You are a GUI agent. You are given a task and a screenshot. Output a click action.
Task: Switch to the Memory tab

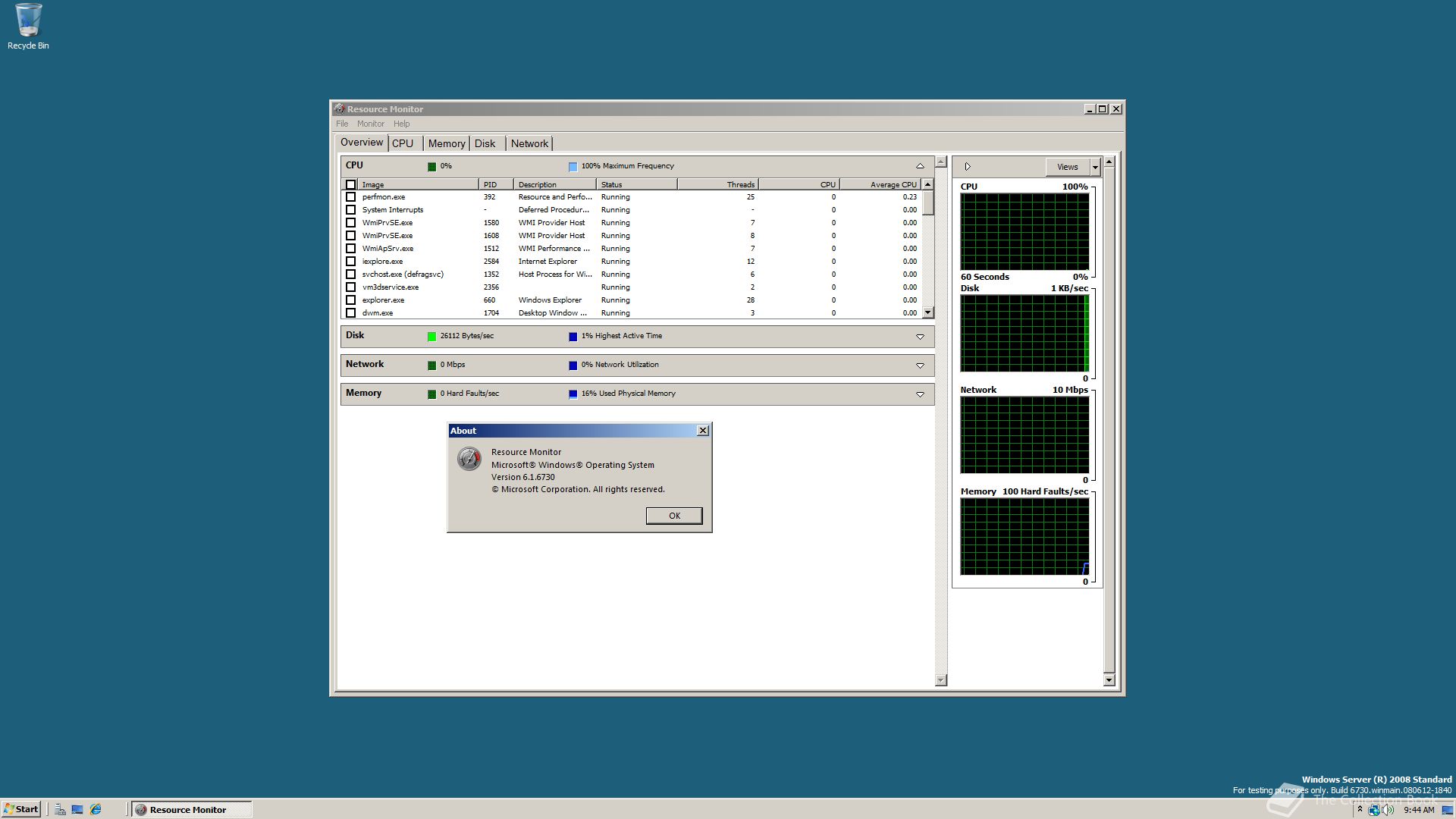coord(447,143)
